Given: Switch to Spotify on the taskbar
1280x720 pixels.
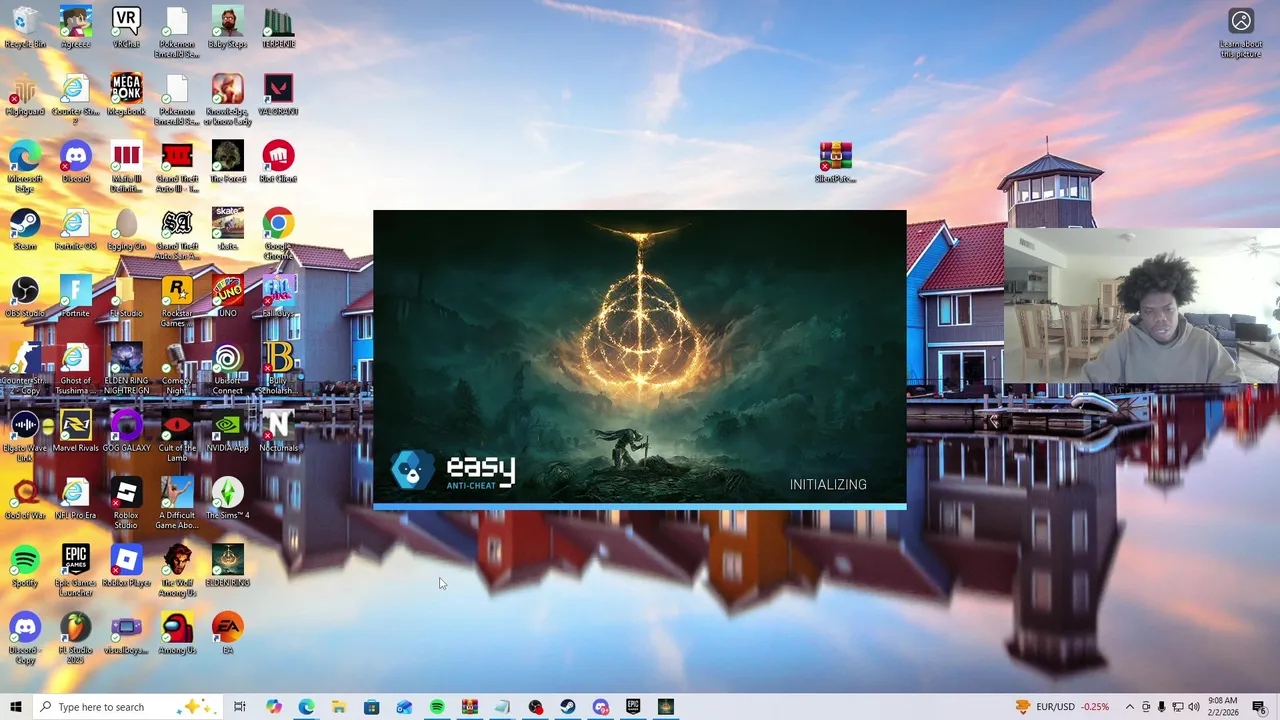Looking at the screenshot, I should (437, 707).
